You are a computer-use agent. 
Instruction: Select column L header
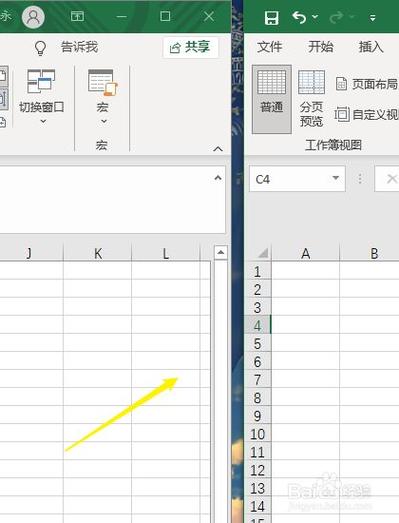[x=166, y=253]
